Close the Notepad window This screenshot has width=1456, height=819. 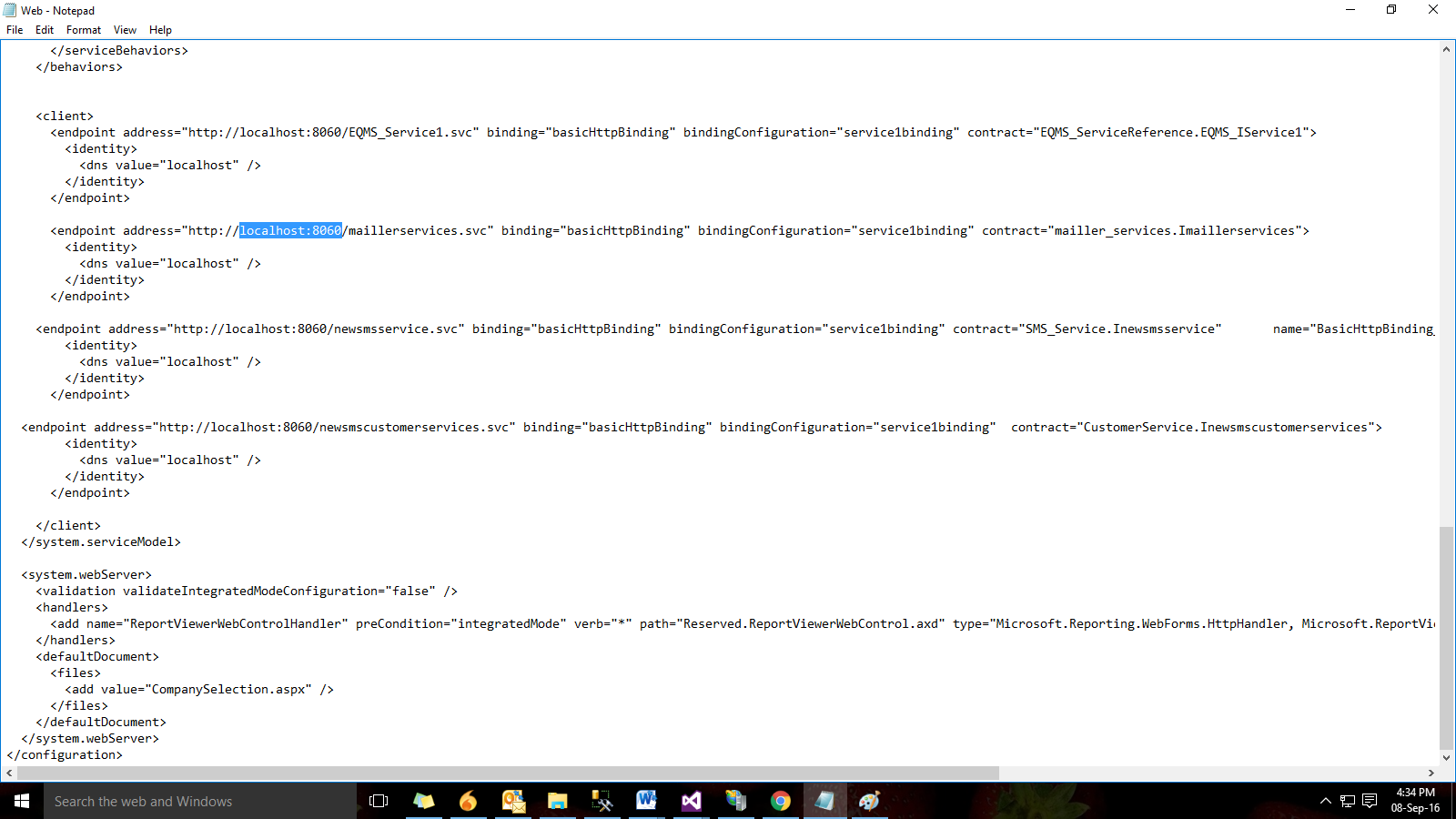tap(1433, 10)
